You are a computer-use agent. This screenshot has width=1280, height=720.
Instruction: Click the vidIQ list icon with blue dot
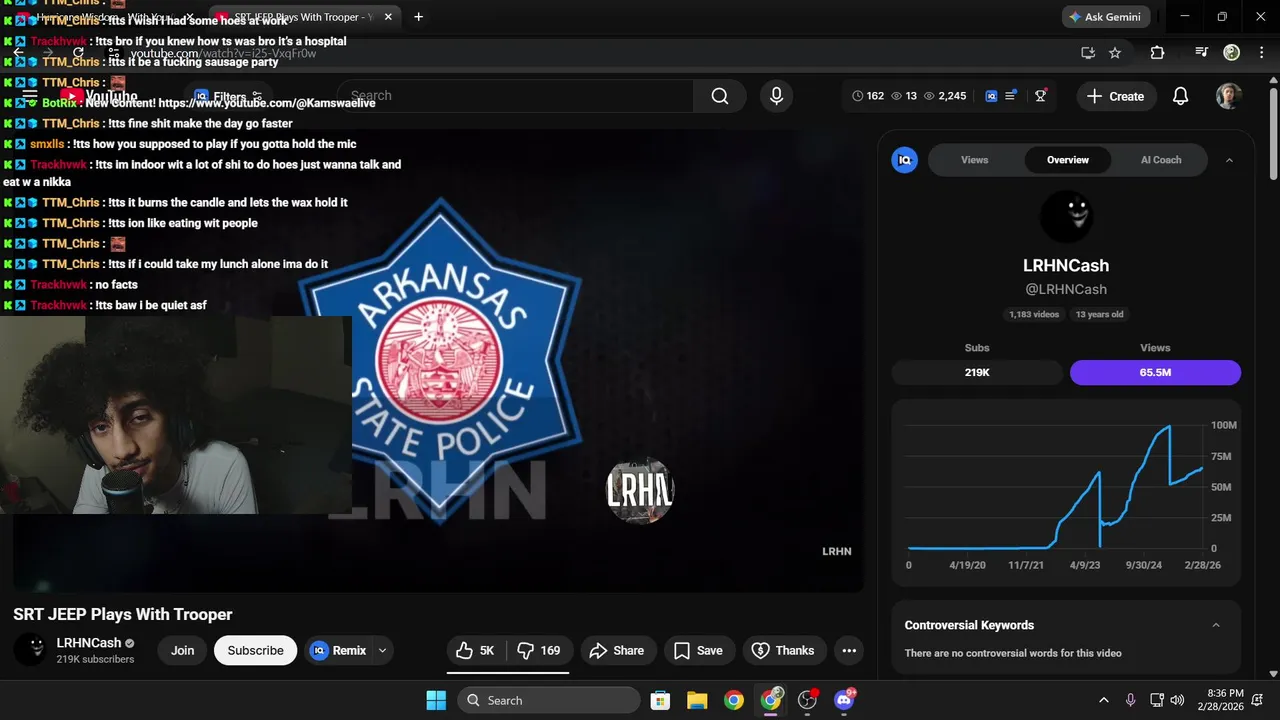(x=1011, y=96)
